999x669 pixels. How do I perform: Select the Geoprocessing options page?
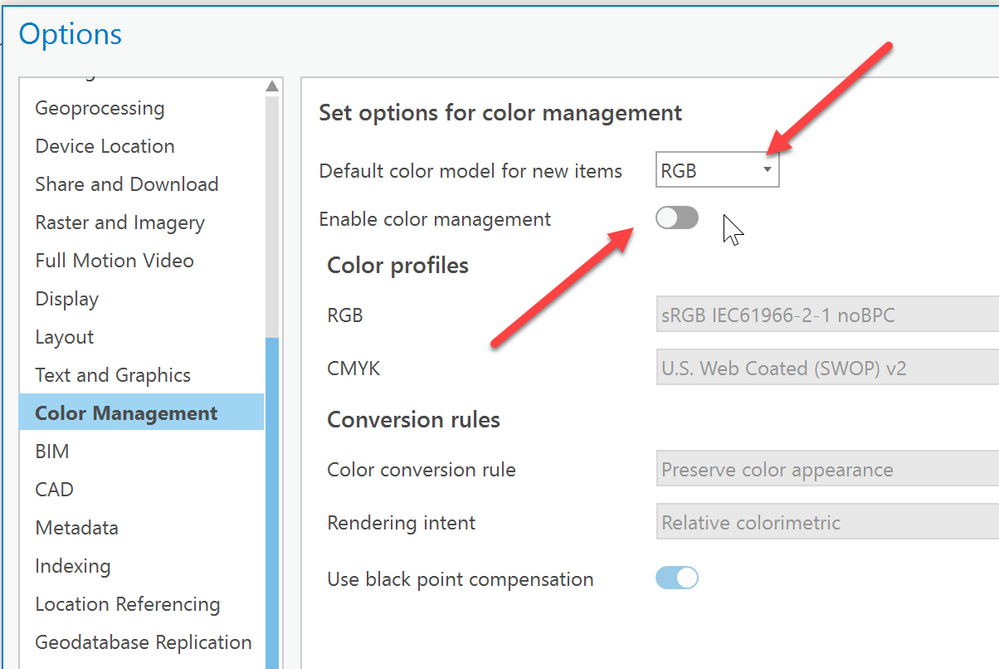coord(98,108)
